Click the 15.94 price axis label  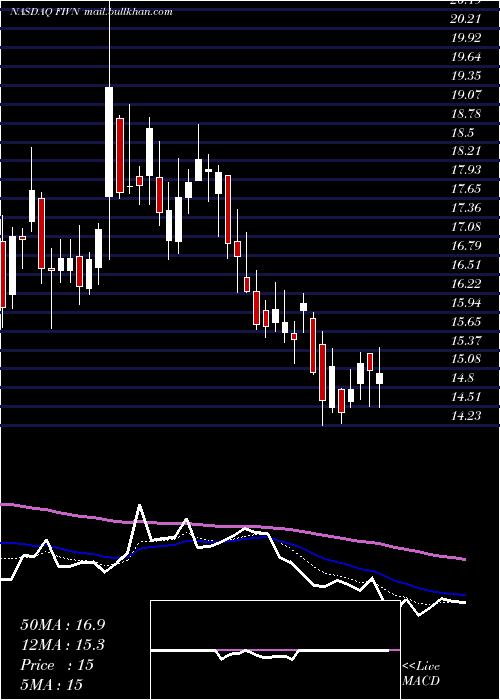point(466,303)
